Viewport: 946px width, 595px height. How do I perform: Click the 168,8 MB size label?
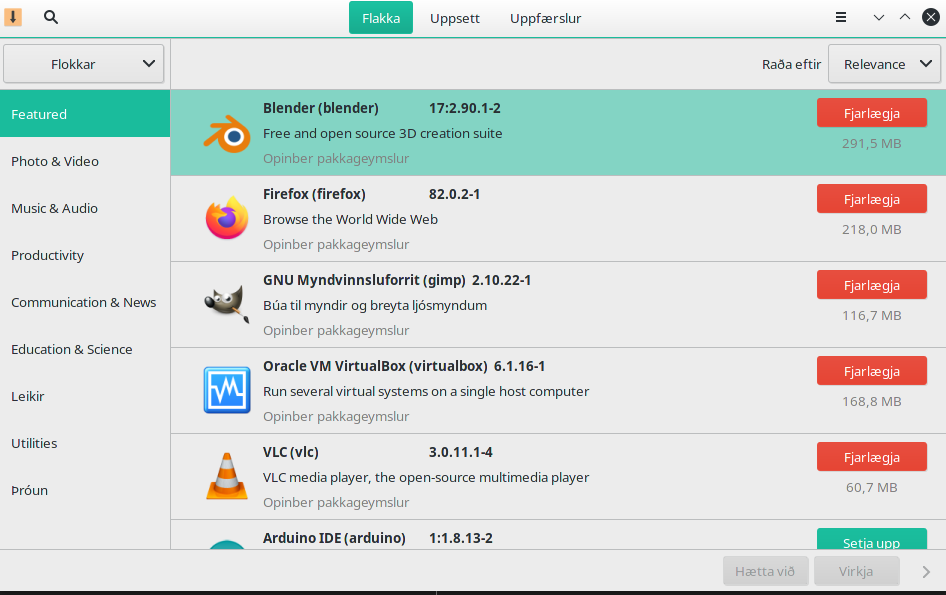(x=872, y=401)
